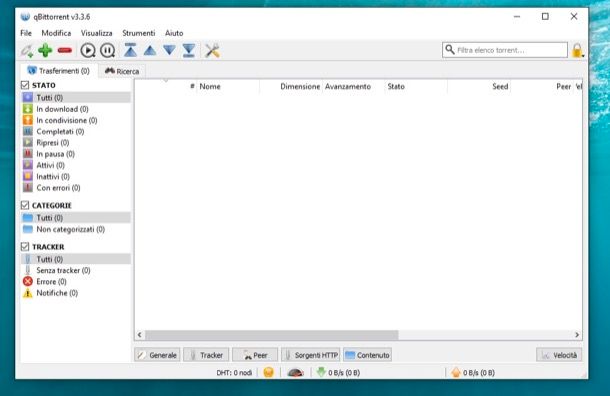Screen dimensions: 610x396
Task: Click the red minus delete torrent icon
Action: pyautogui.click(x=65, y=51)
